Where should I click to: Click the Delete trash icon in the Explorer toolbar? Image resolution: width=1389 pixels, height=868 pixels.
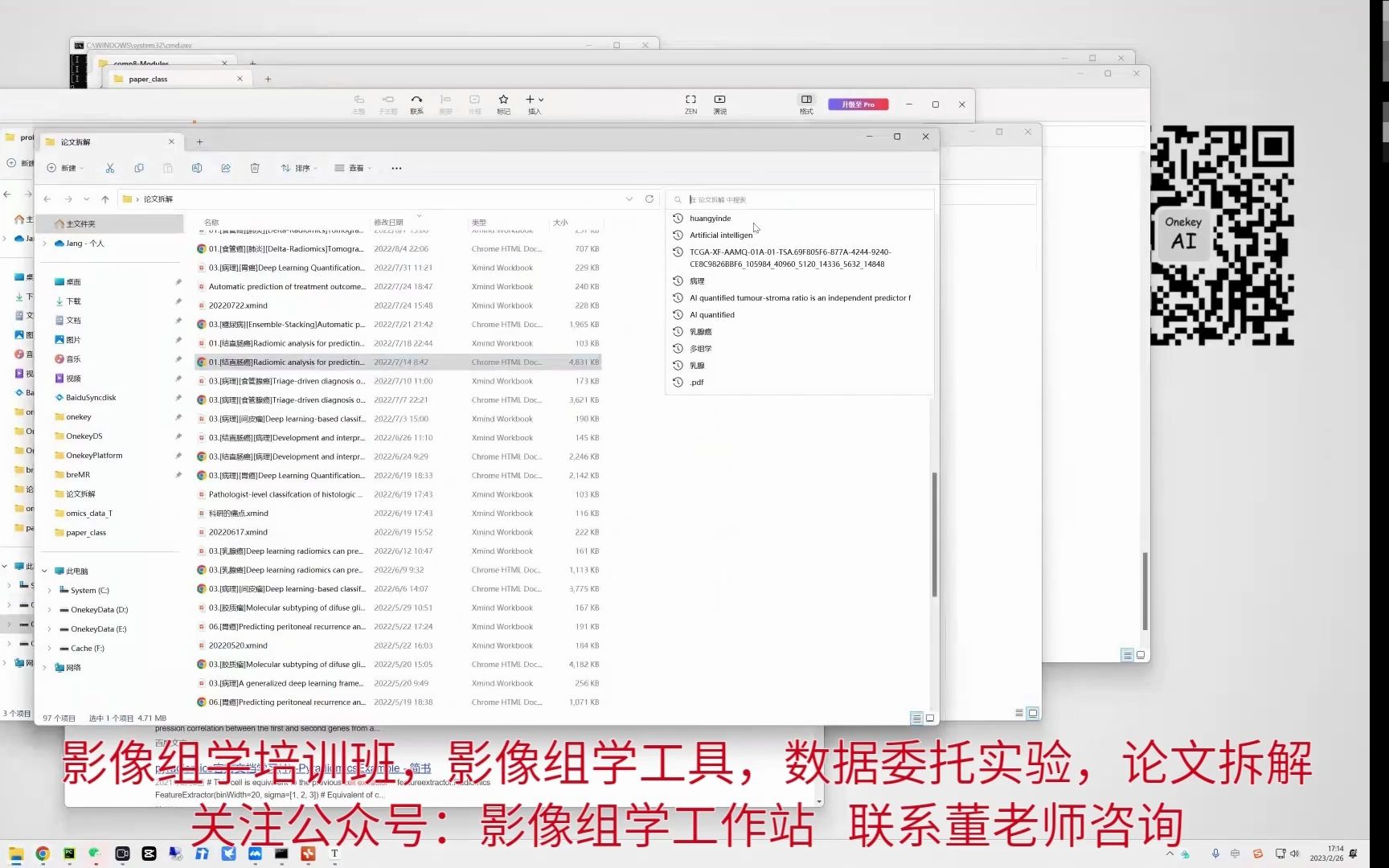click(255, 168)
